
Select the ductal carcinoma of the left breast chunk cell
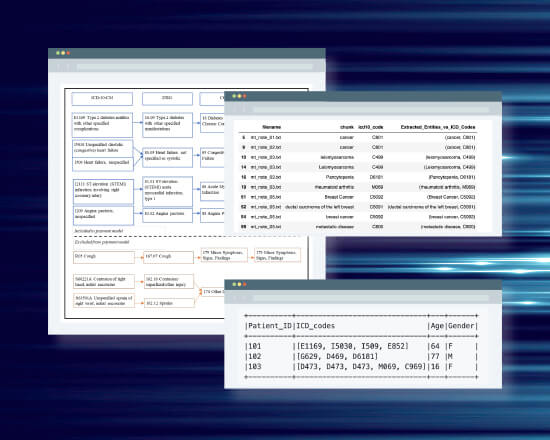coord(320,207)
